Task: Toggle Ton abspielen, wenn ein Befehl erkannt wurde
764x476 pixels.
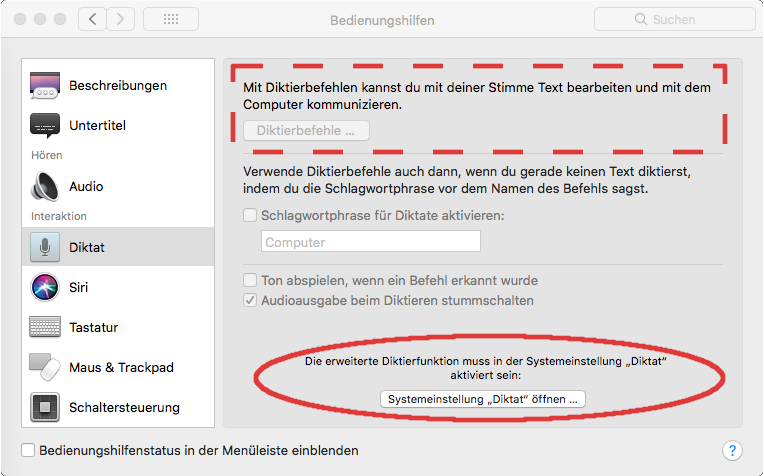Action: click(x=250, y=280)
